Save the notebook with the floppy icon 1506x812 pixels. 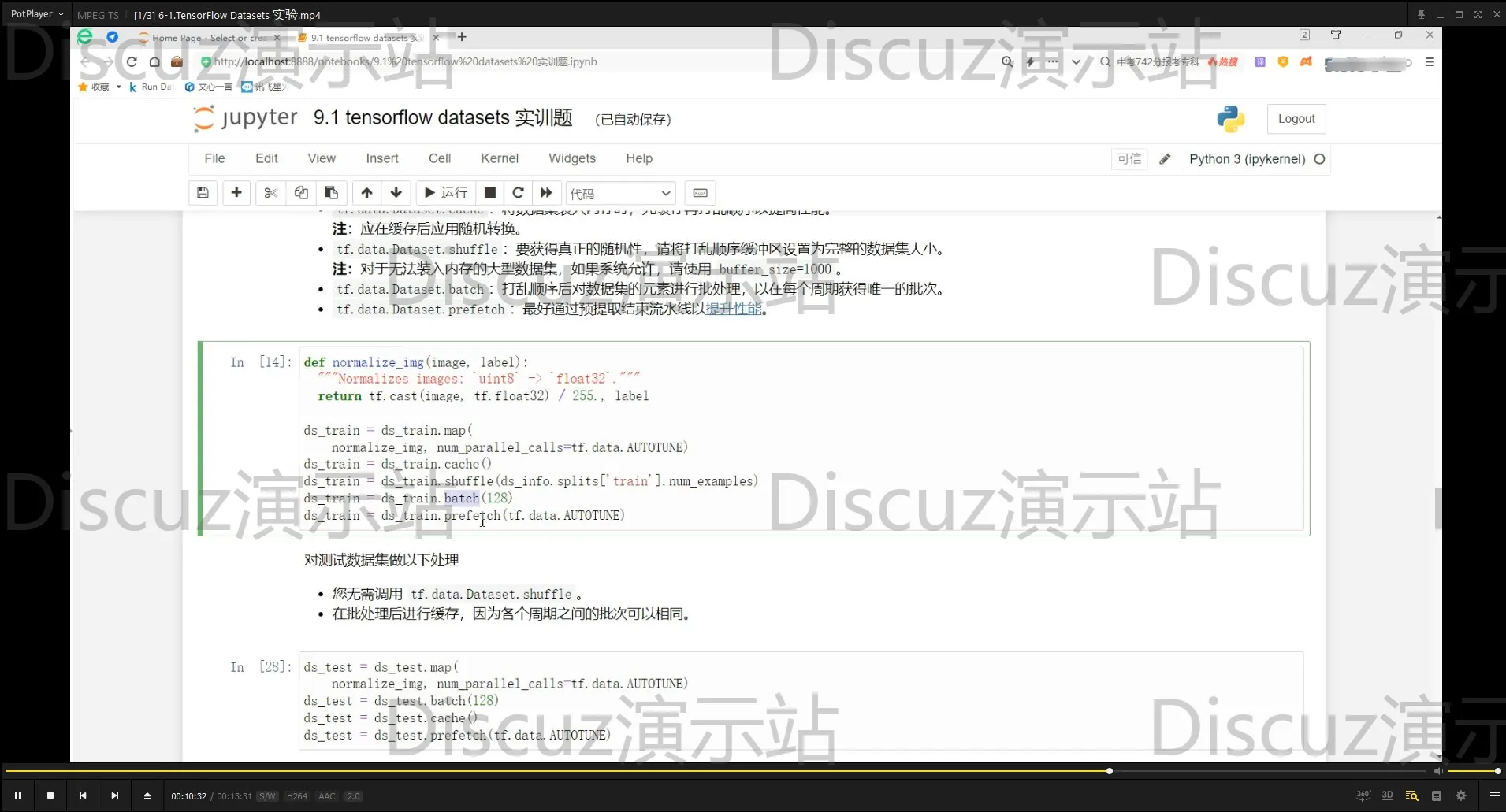coord(203,193)
